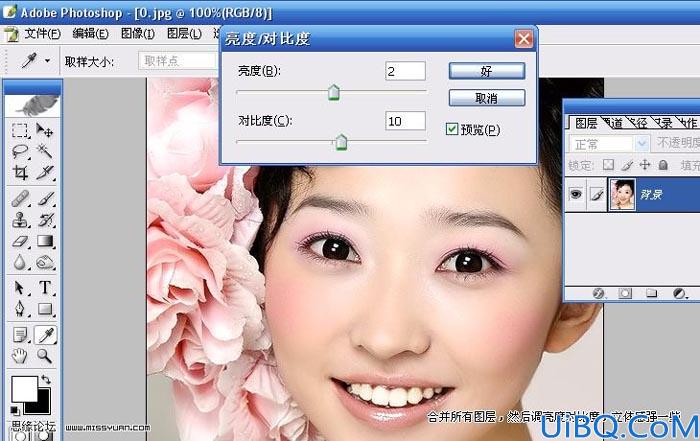Select the Blur tool

(20, 262)
